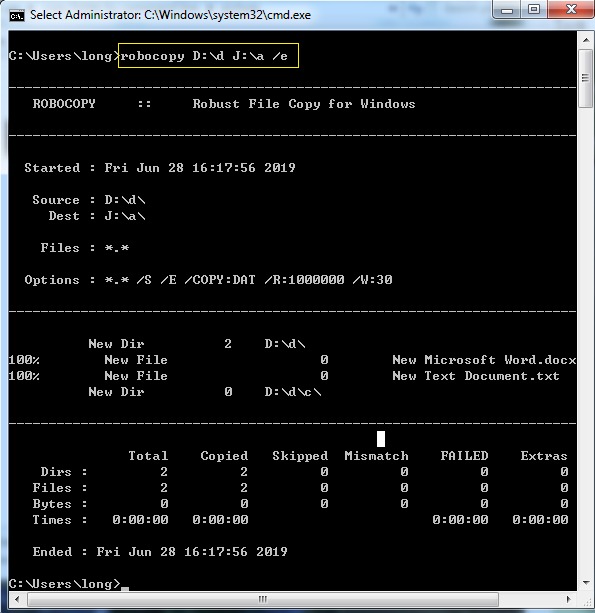
Task: Maximize the cmd.exe window
Action: click(x=534, y=9)
